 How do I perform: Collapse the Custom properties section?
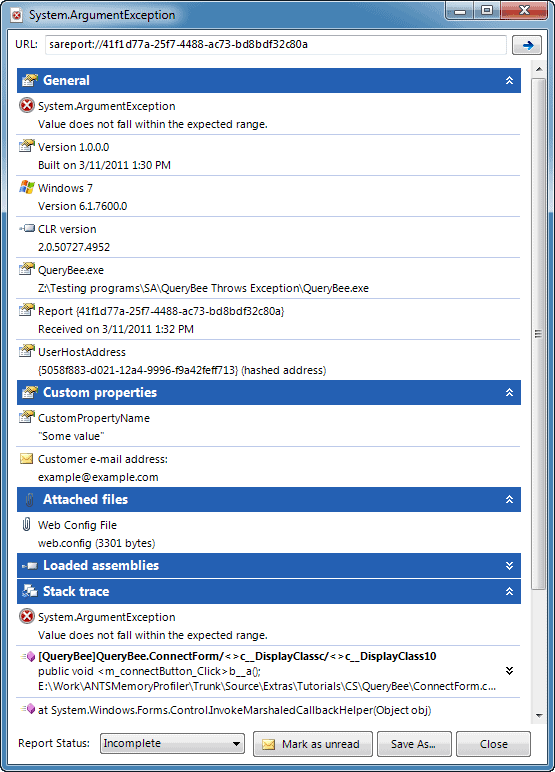click(x=509, y=392)
